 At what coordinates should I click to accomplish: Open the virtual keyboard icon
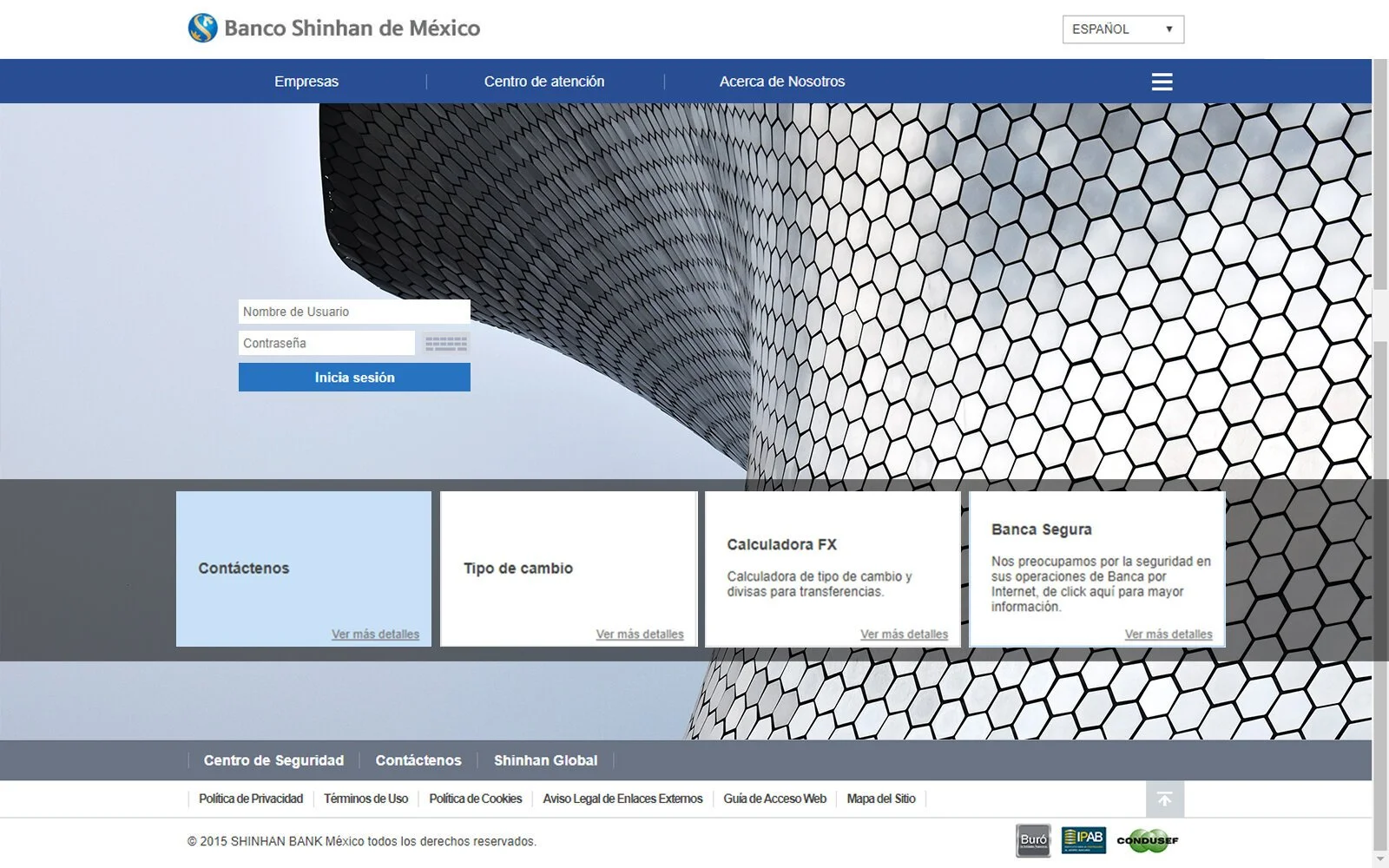[x=445, y=344]
